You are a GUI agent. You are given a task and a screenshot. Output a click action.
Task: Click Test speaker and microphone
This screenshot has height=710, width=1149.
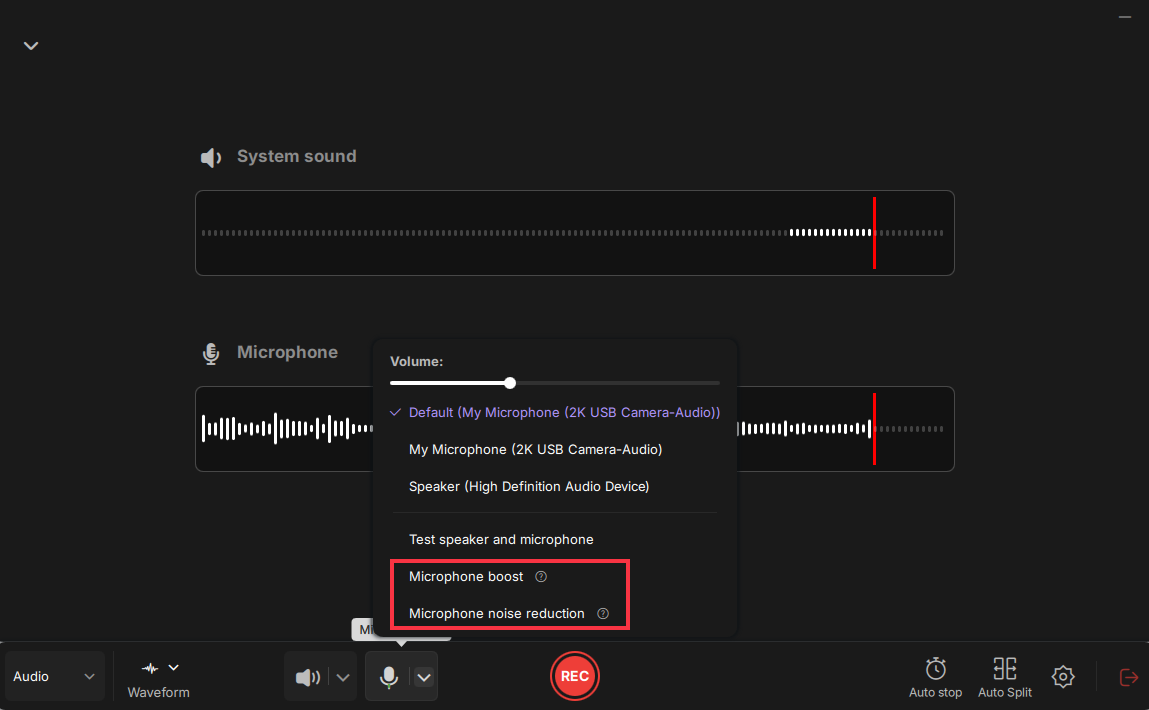click(x=501, y=540)
